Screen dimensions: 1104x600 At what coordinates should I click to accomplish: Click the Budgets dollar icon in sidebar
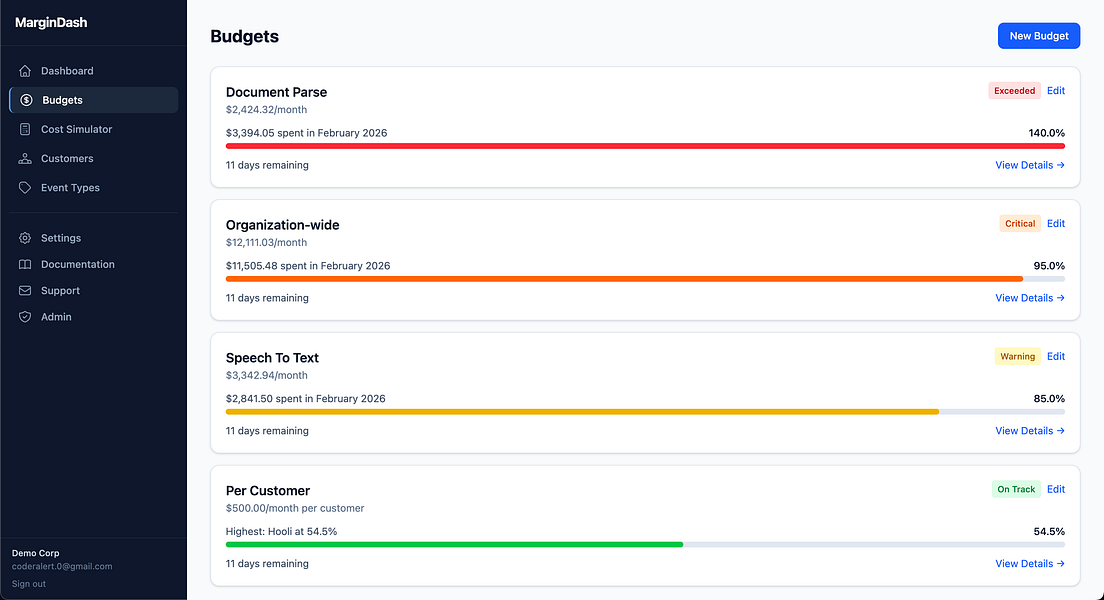pos(24,100)
